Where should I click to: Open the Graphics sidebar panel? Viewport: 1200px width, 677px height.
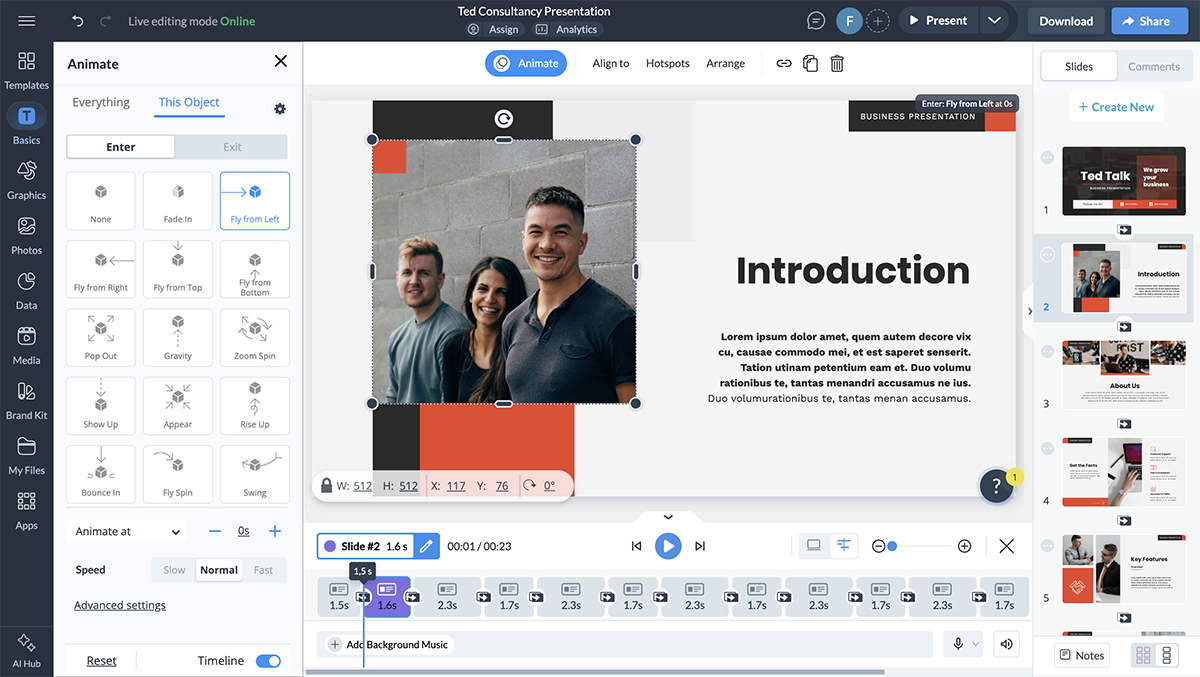[x=27, y=181]
